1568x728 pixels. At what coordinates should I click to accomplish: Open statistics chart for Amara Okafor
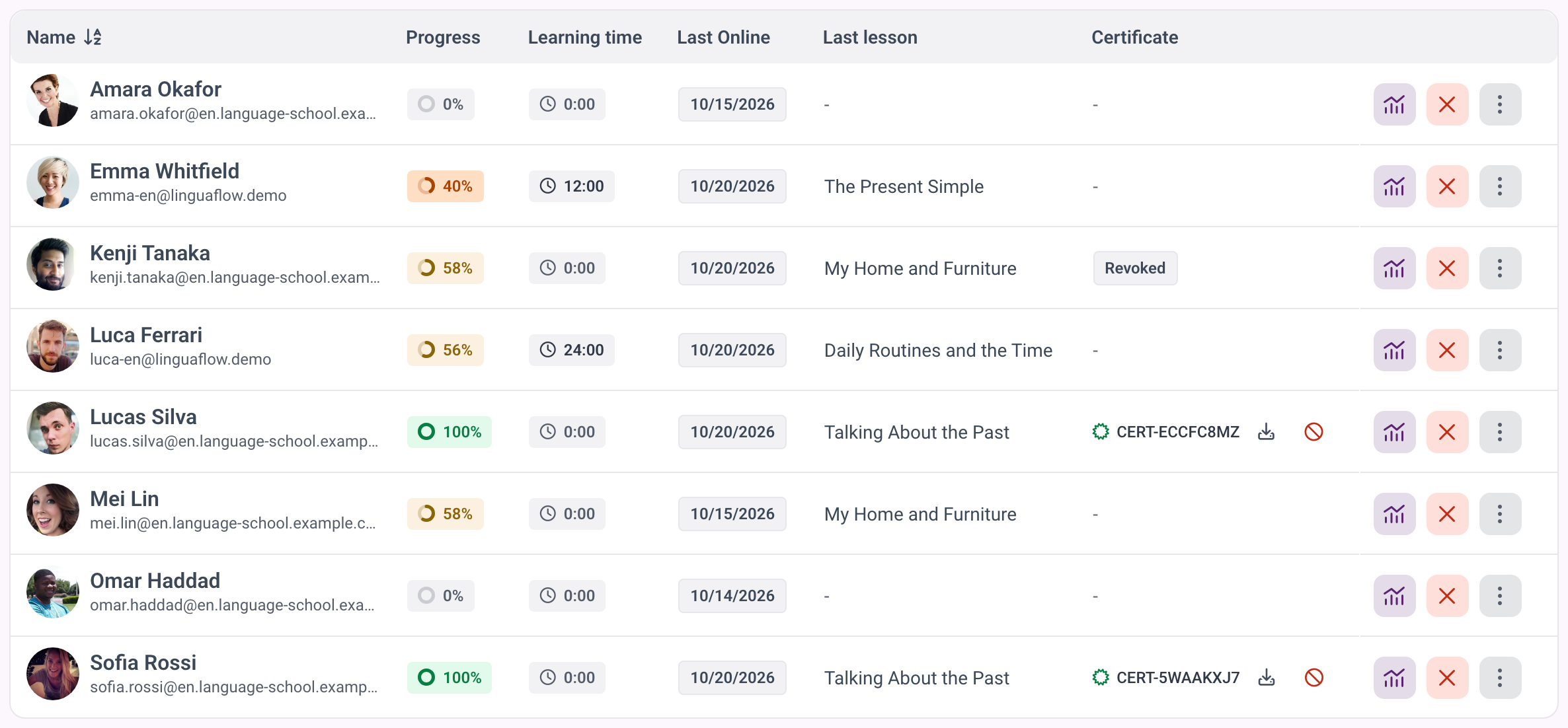coord(1394,104)
